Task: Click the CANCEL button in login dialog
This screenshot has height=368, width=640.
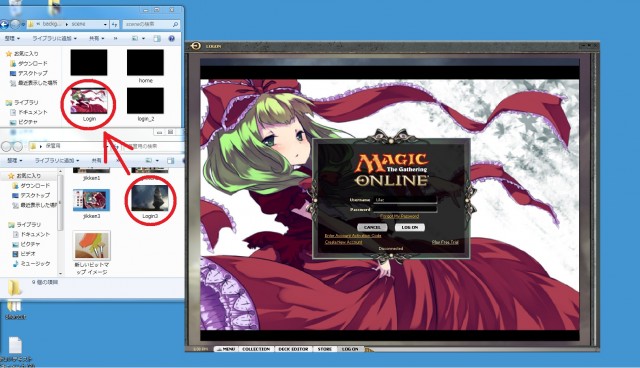Action: [x=372, y=227]
